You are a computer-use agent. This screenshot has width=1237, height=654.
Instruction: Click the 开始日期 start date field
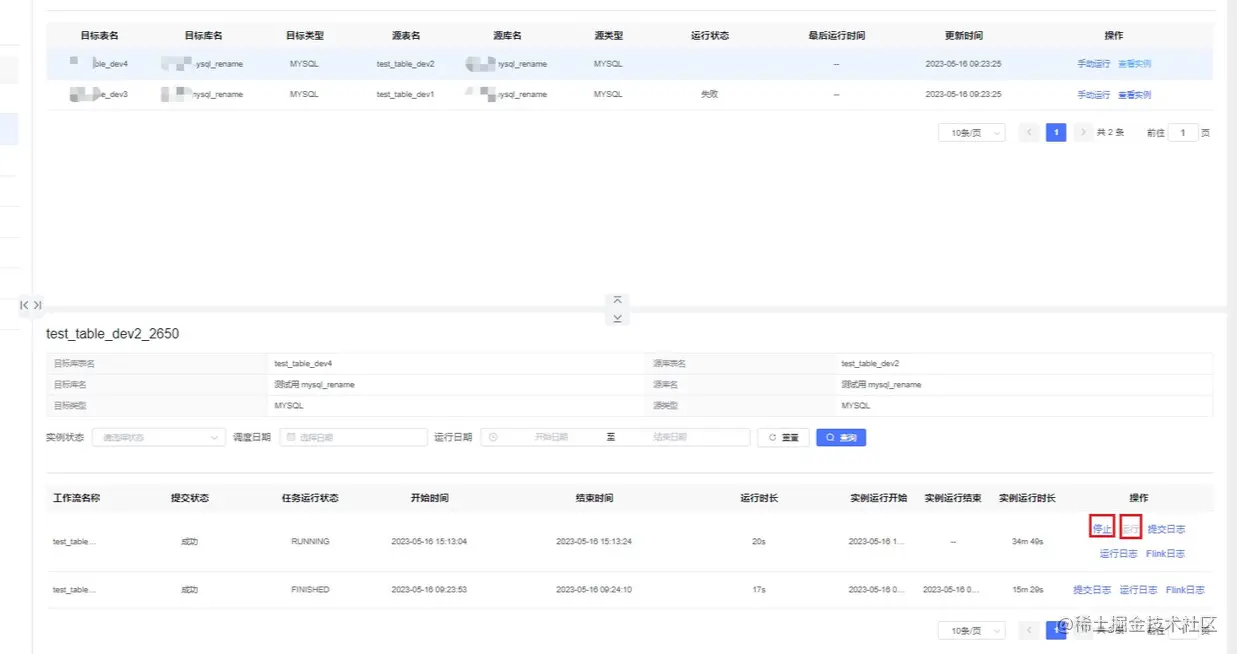coord(550,437)
